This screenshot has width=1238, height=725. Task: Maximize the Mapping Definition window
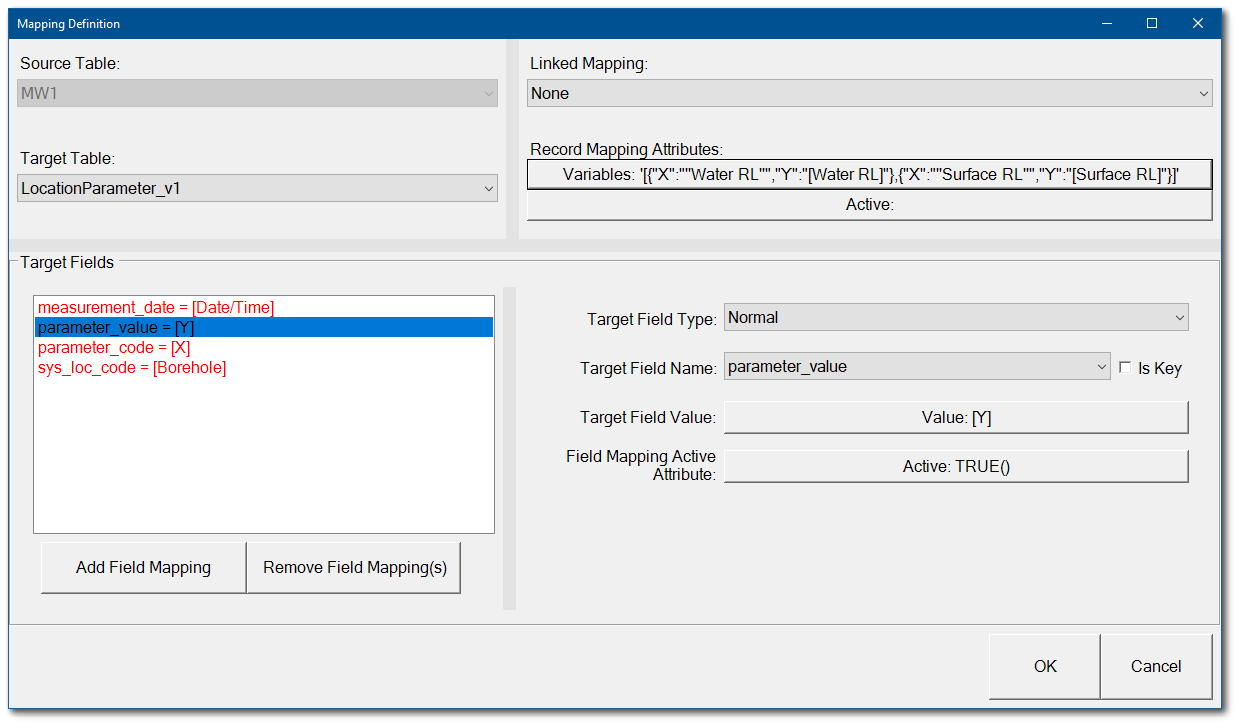(1151, 22)
